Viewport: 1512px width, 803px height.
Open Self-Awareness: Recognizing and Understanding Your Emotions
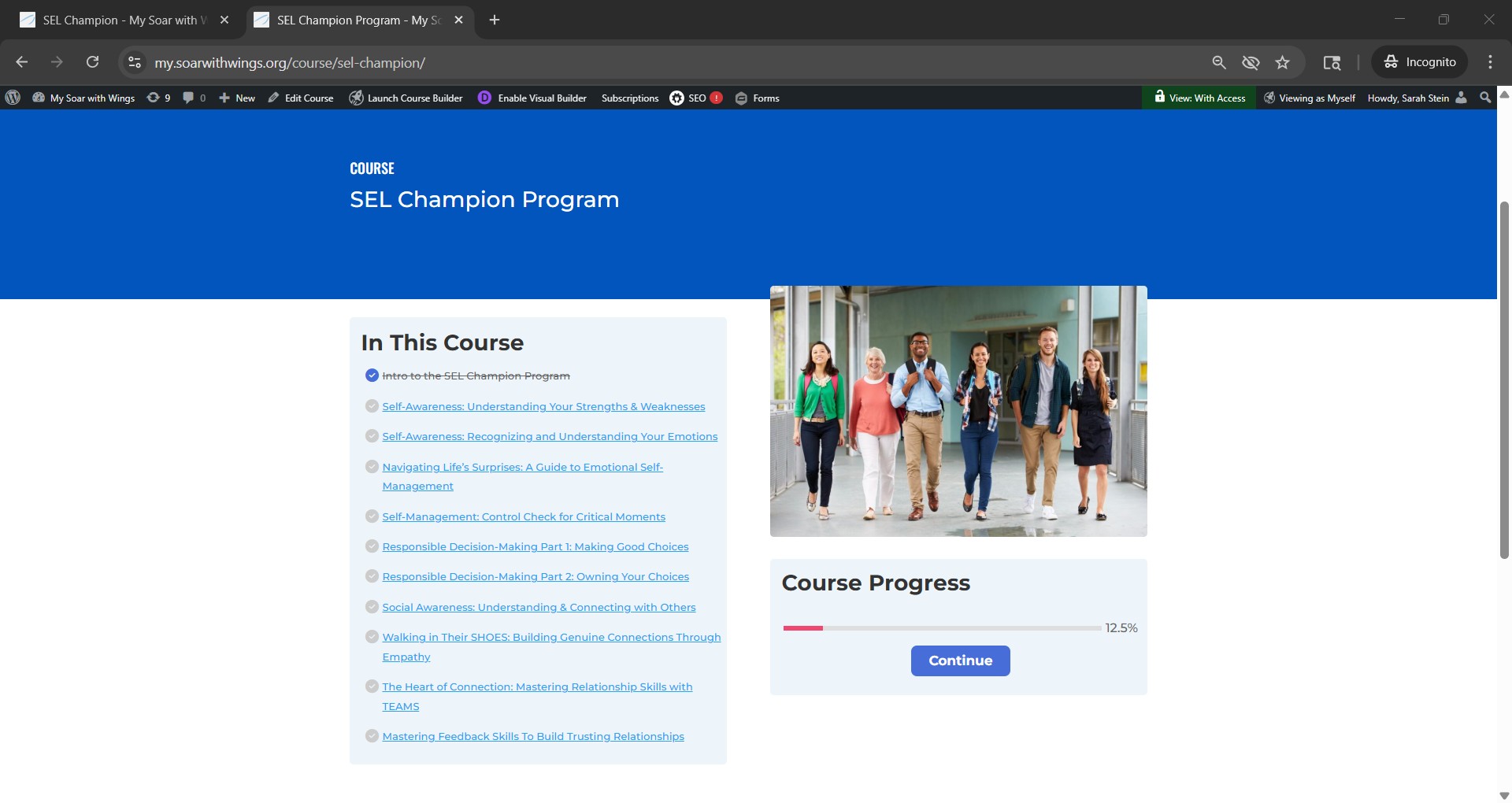pos(550,436)
